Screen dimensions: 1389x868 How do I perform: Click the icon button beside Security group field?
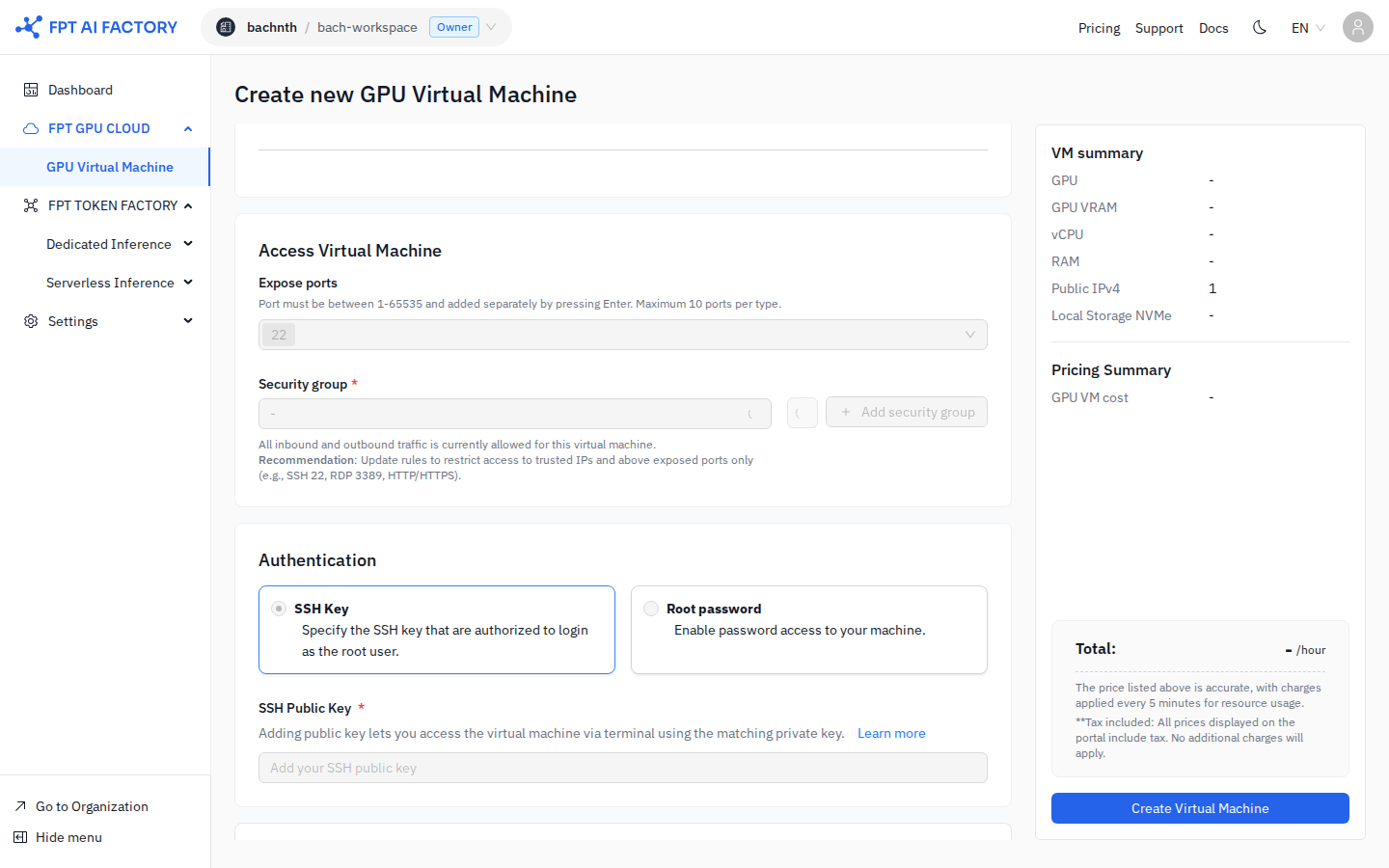(803, 413)
